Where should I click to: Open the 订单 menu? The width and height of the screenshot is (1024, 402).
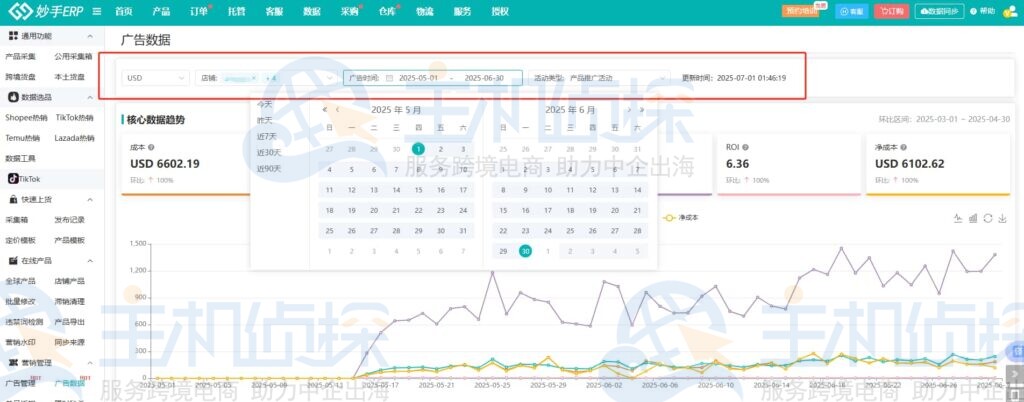click(x=199, y=12)
